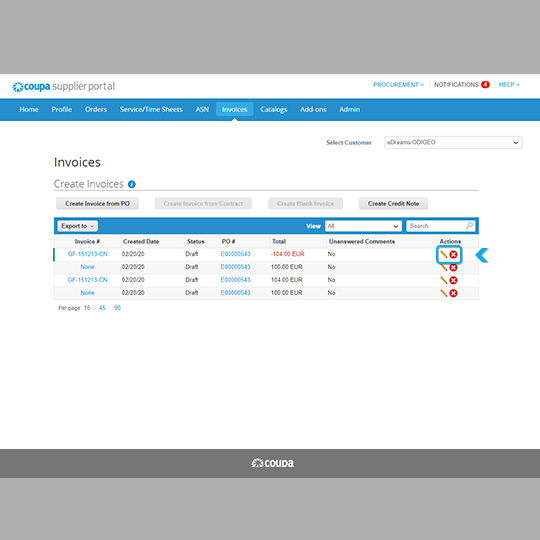Sort by the PO # column header
540x540 pixels.
click(x=228, y=241)
